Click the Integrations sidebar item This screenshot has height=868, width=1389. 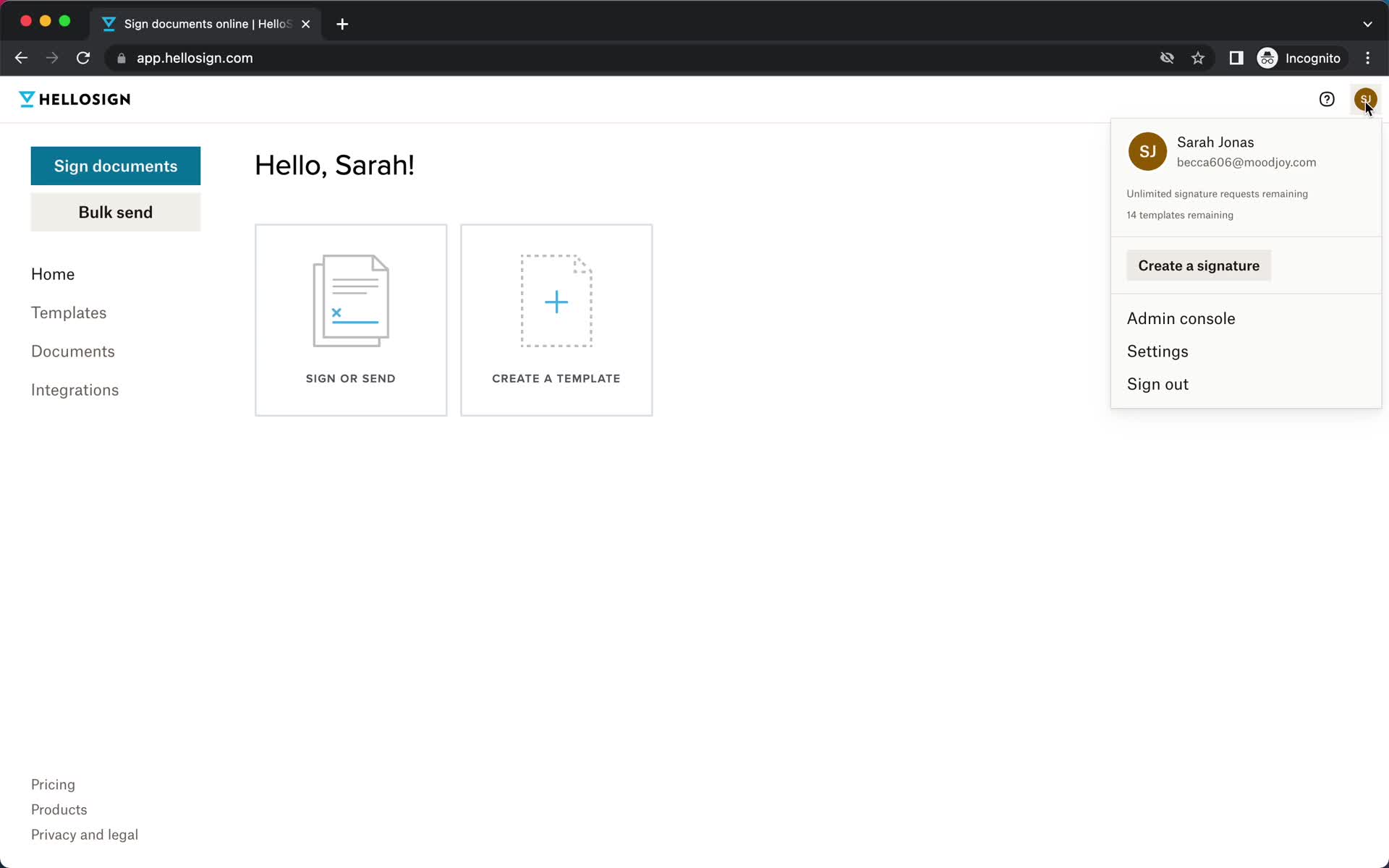point(75,390)
